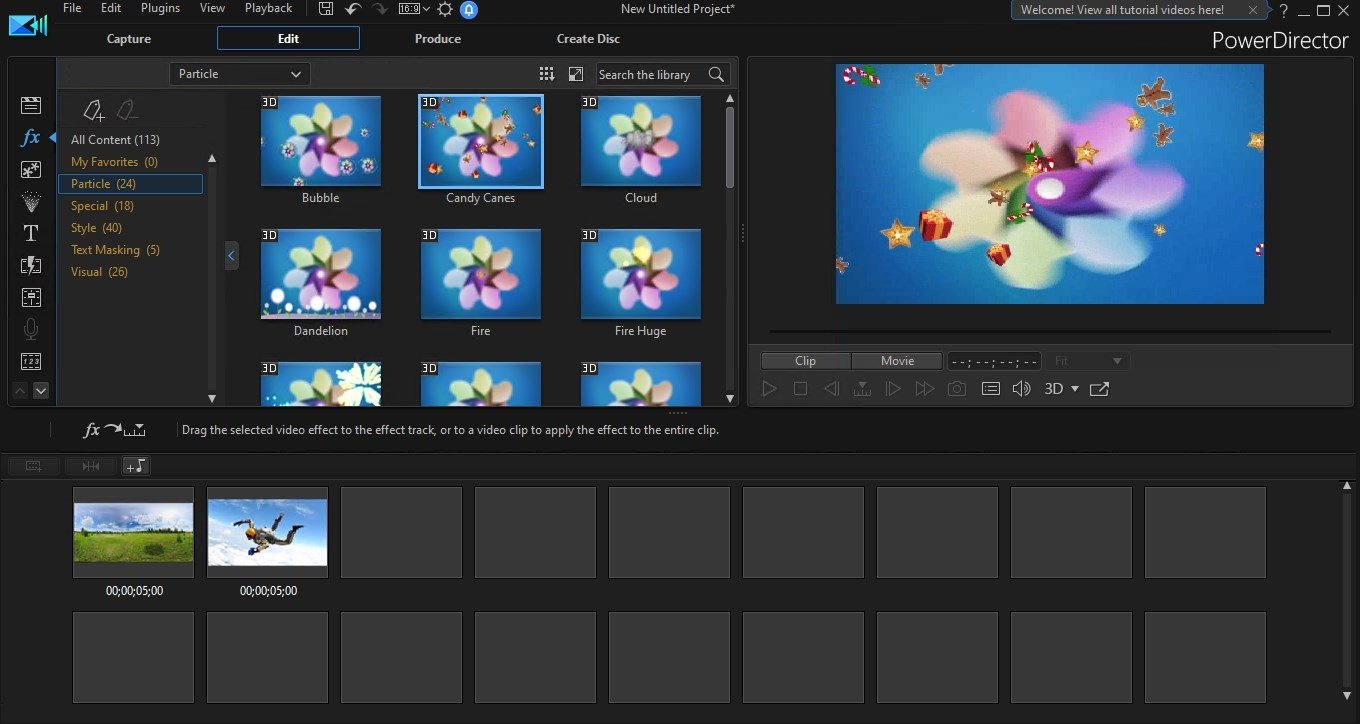The height and width of the screenshot is (724, 1360).
Task: Open the Title Room T icon
Action: (31, 233)
